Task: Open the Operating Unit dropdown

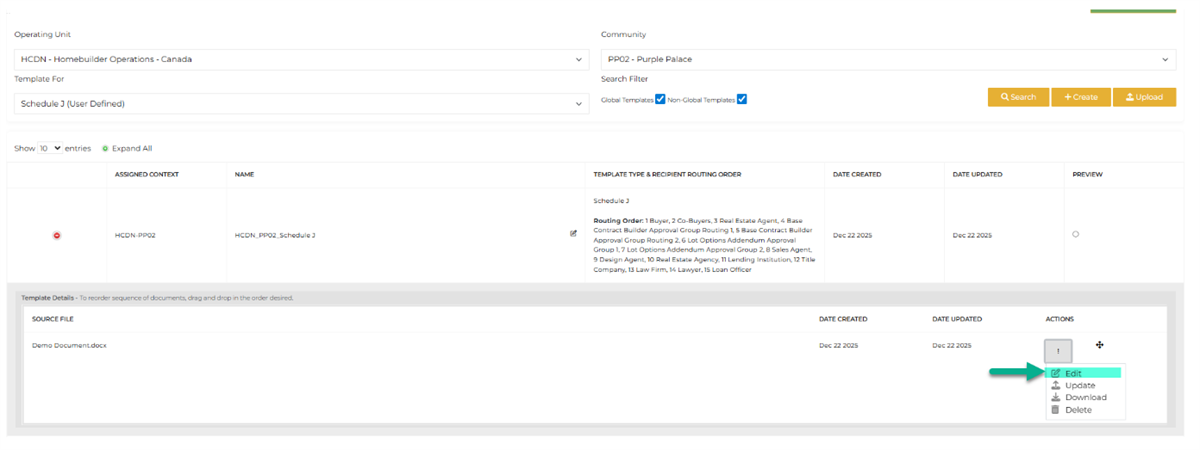Action: coord(300,59)
